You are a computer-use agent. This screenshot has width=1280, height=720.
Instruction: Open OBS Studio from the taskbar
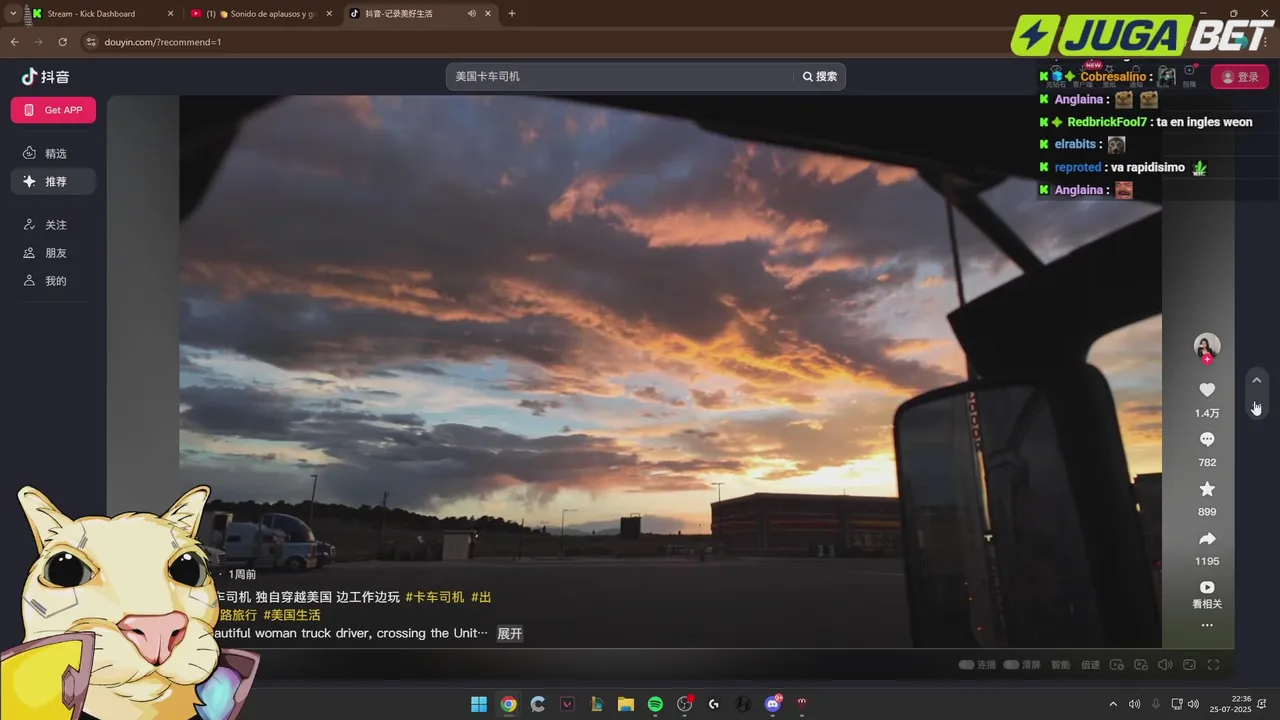click(684, 704)
